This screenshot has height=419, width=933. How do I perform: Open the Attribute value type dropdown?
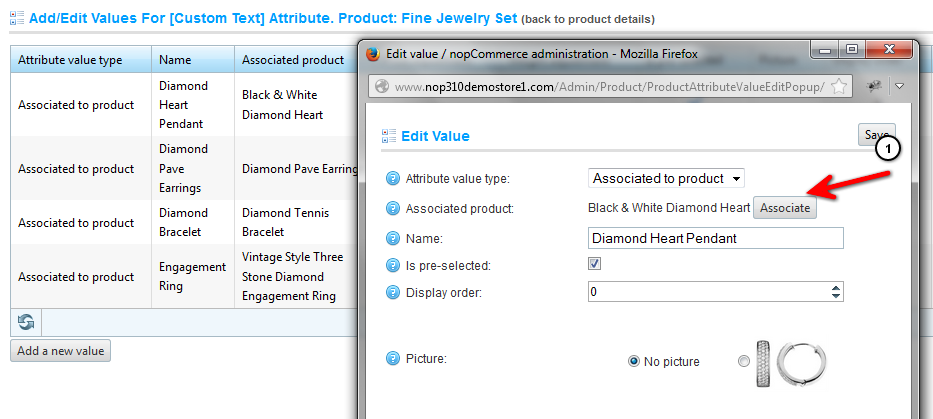click(666, 179)
